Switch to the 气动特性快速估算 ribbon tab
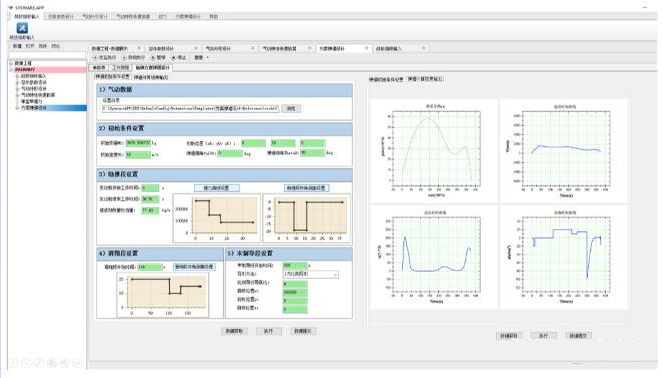The height and width of the screenshot is (378, 662). point(133,16)
